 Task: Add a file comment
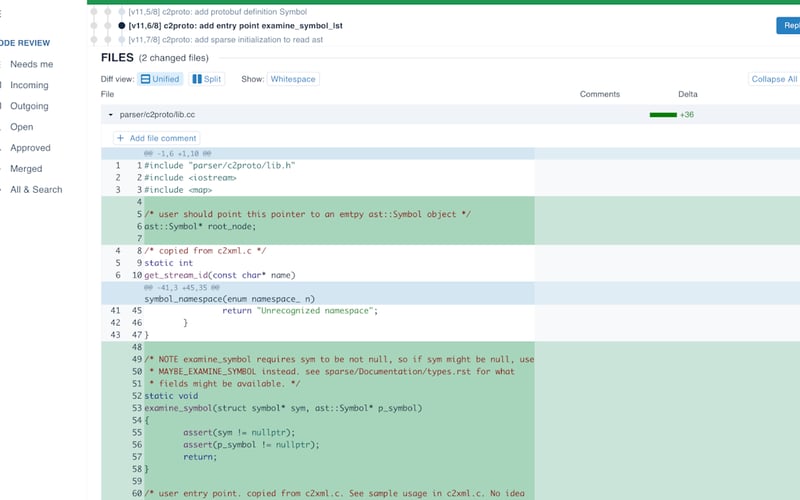pos(156,138)
